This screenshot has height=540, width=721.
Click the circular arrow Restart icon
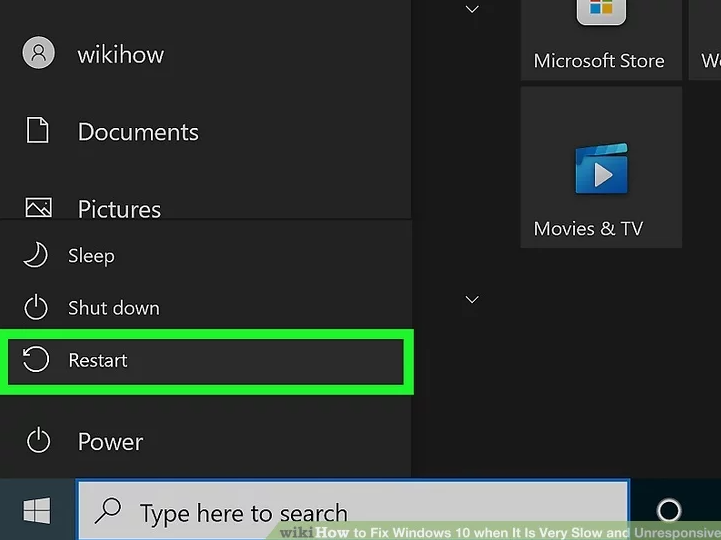pos(36,360)
